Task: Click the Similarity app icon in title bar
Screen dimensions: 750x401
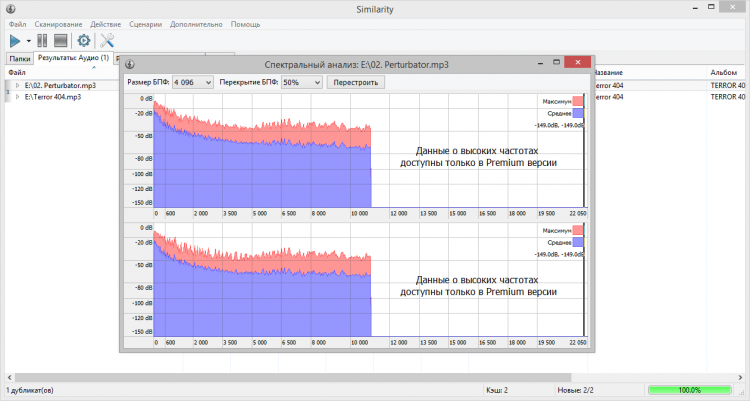Action: point(11,9)
